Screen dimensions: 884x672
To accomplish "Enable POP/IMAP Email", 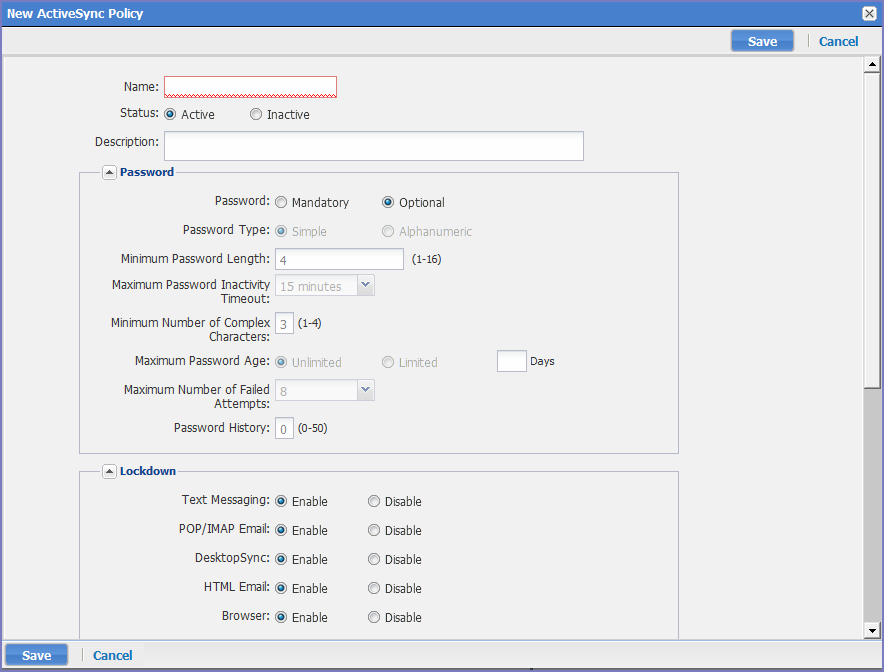I will (281, 530).
